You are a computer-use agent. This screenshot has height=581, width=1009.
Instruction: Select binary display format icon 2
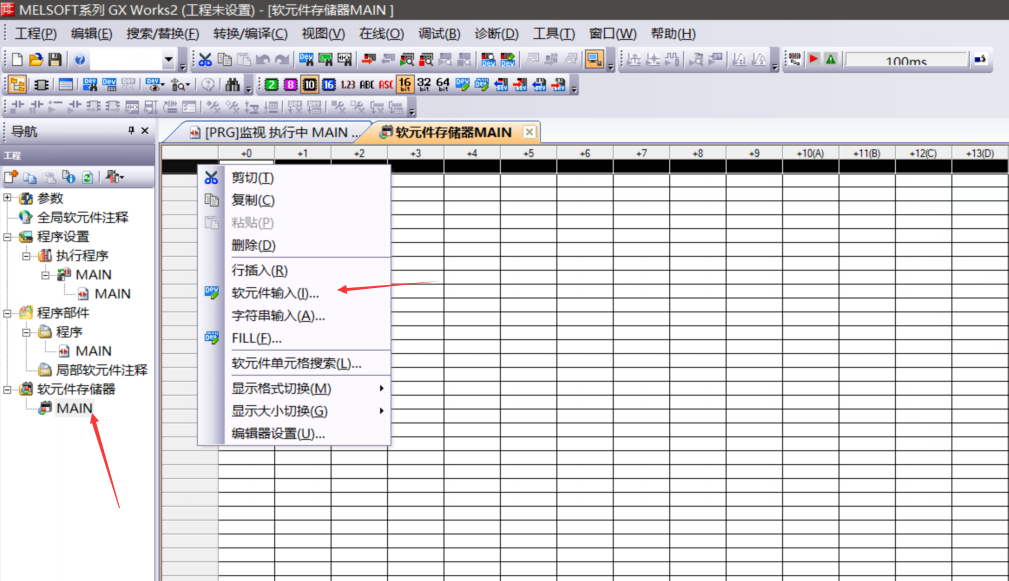[x=272, y=84]
